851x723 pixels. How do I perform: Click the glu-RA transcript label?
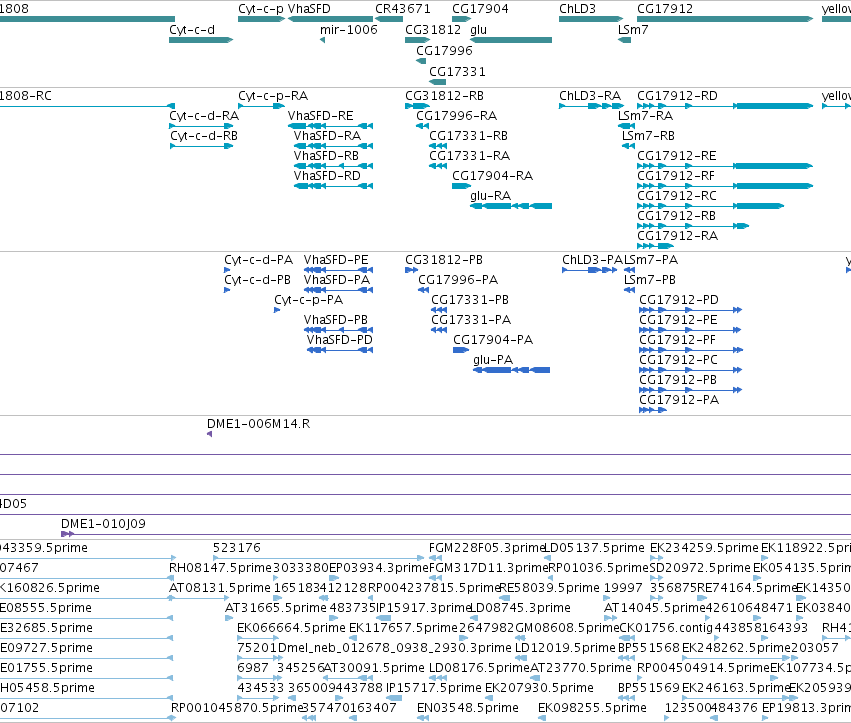(x=491, y=196)
